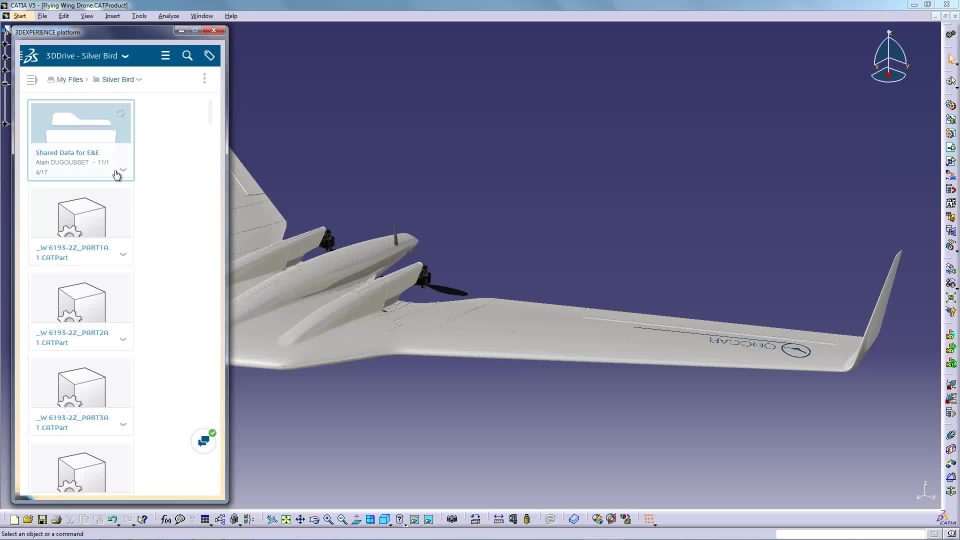Expand the Silver Bird breadcrumb chevron

tap(139, 80)
